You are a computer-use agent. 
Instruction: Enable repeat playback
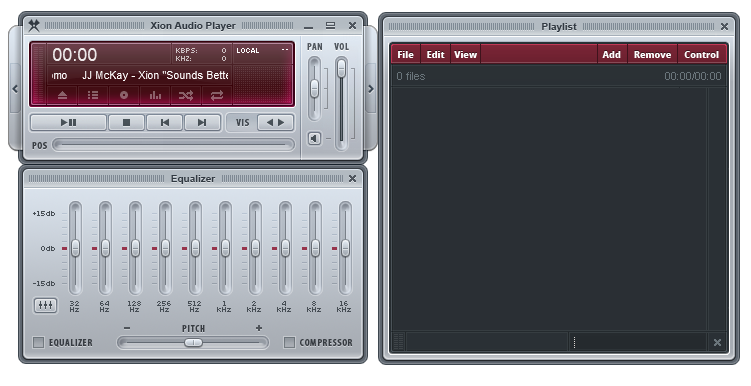tap(217, 95)
